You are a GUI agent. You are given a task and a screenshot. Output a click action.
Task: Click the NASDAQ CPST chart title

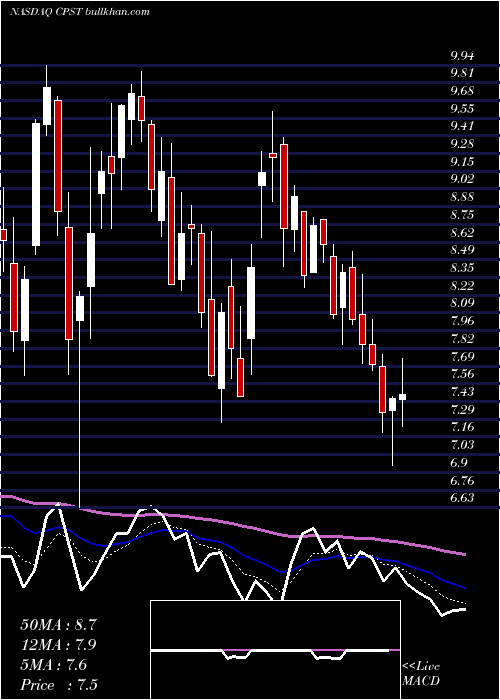79,11
